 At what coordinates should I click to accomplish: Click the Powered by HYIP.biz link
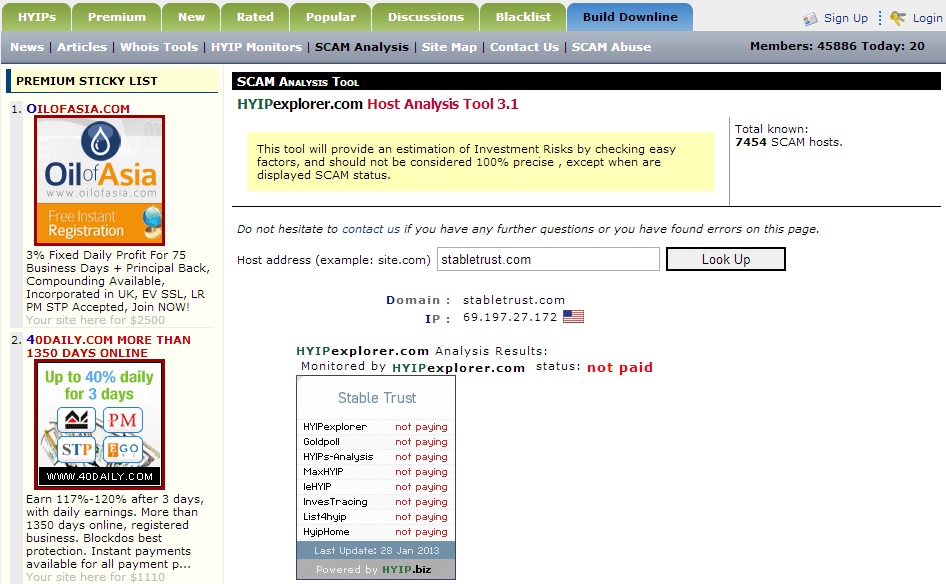point(373,570)
